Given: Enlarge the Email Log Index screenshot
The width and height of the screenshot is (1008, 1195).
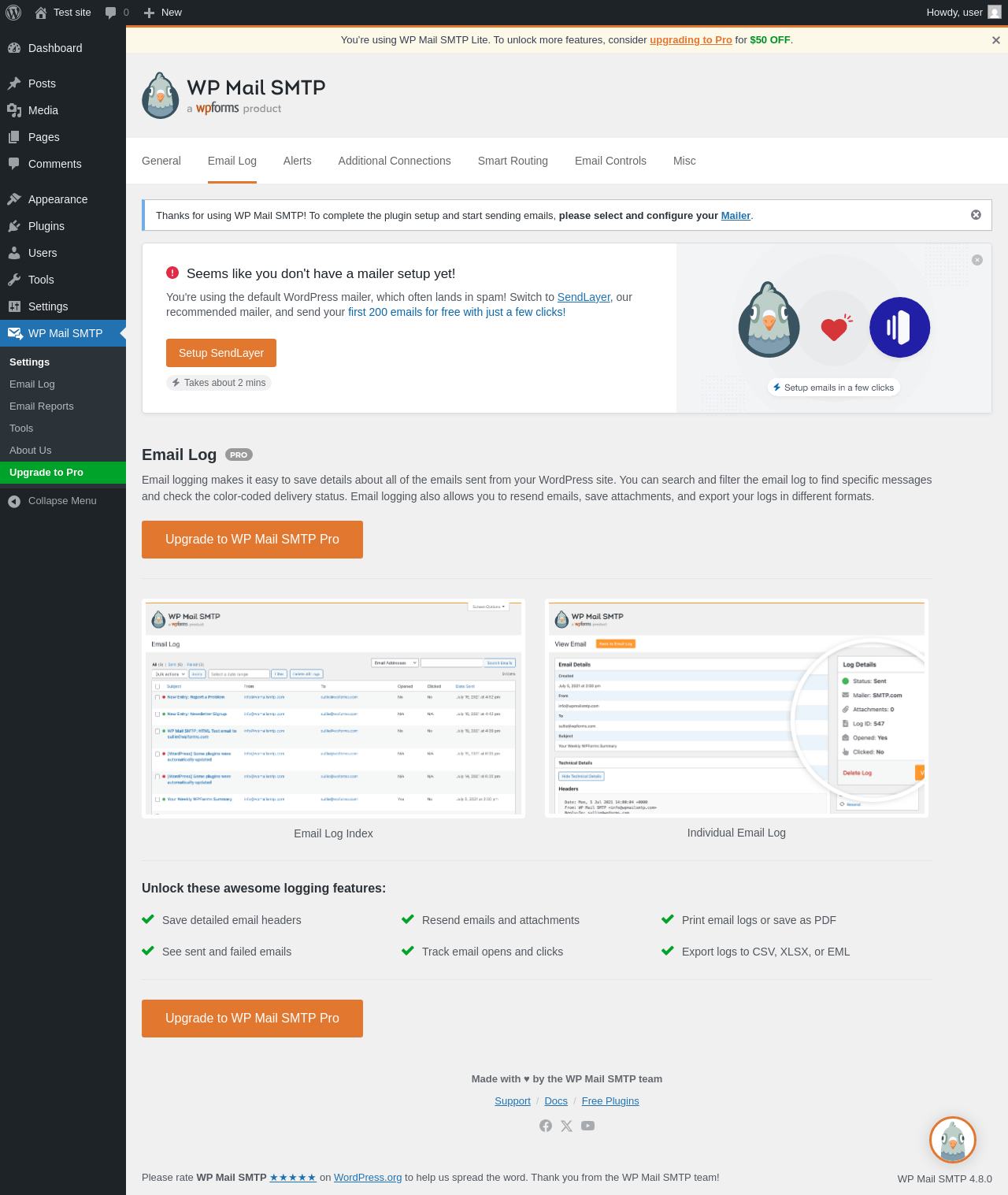Looking at the screenshot, I should click(x=333, y=708).
